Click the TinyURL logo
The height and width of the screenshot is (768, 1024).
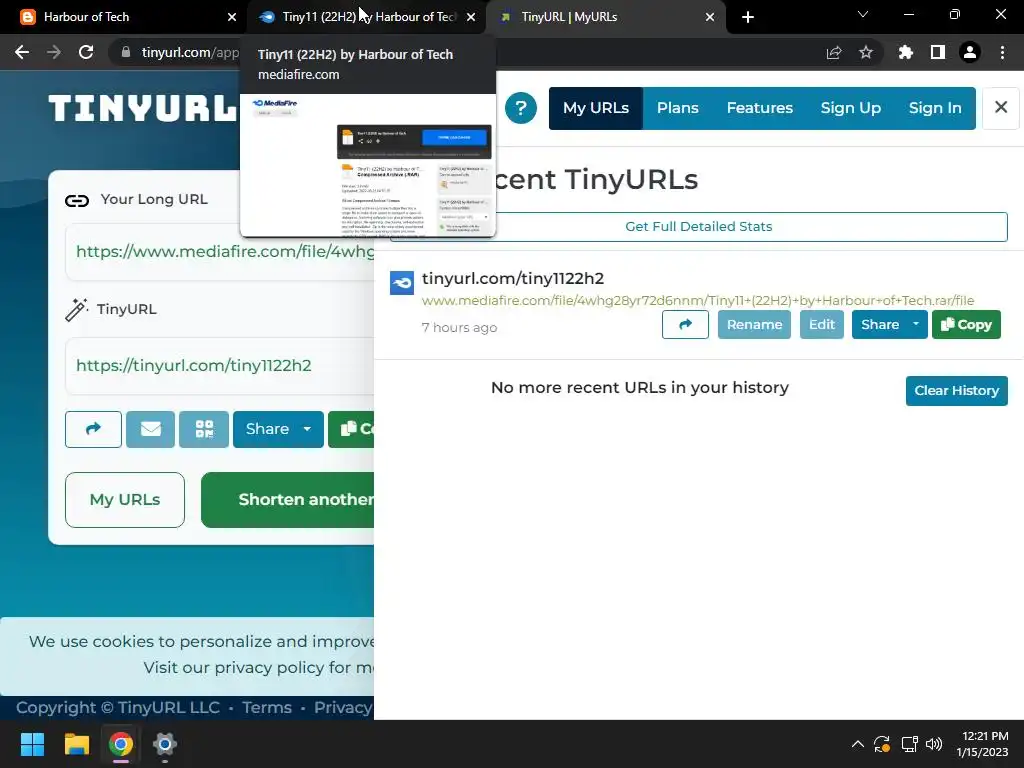[142, 108]
